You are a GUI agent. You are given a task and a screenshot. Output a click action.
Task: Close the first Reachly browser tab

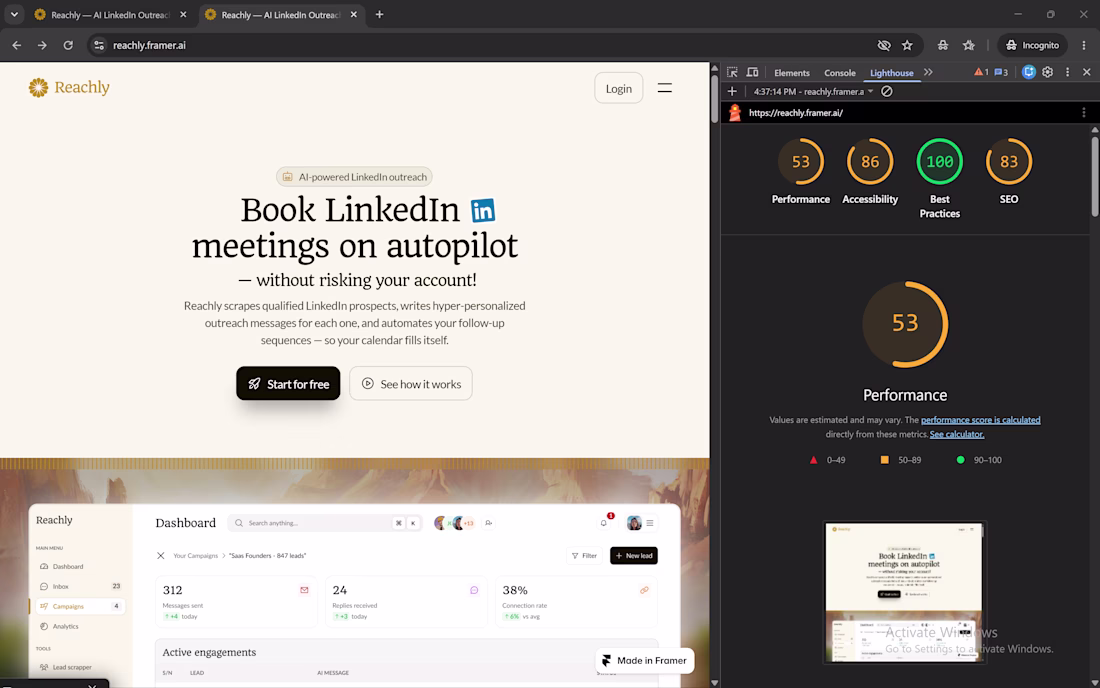click(x=183, y=15)
